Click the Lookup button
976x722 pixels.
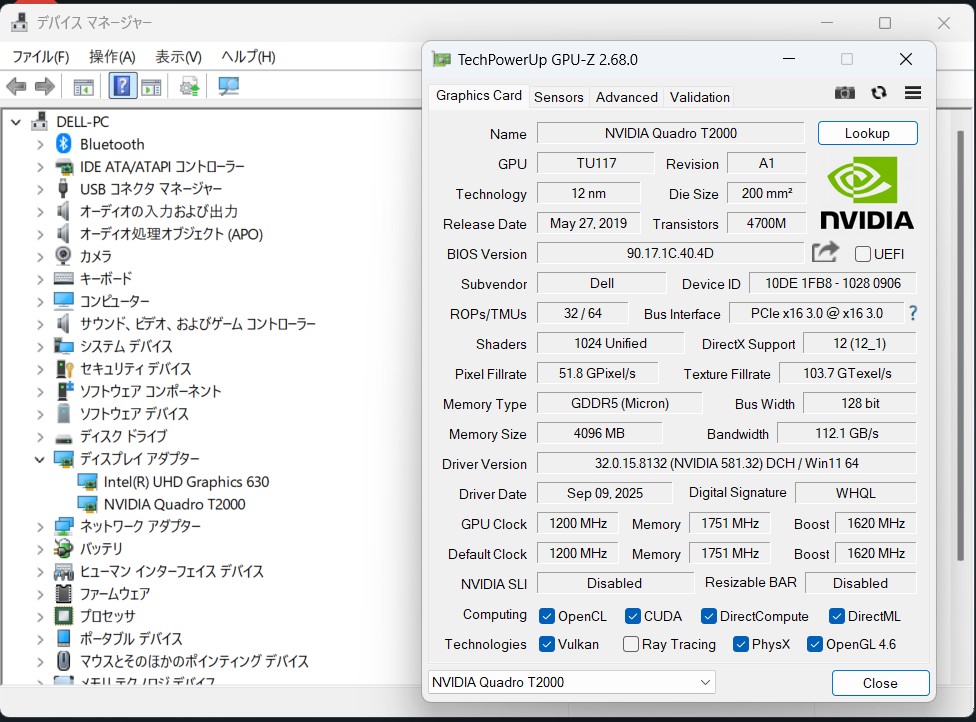coord(867,133)
